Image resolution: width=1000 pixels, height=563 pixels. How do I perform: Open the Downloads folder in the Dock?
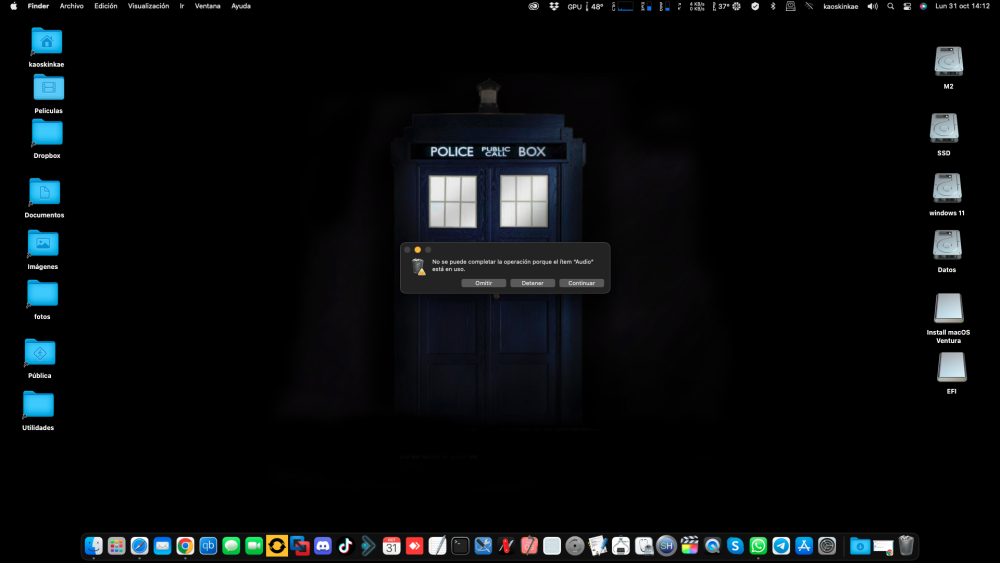point(860,546)
